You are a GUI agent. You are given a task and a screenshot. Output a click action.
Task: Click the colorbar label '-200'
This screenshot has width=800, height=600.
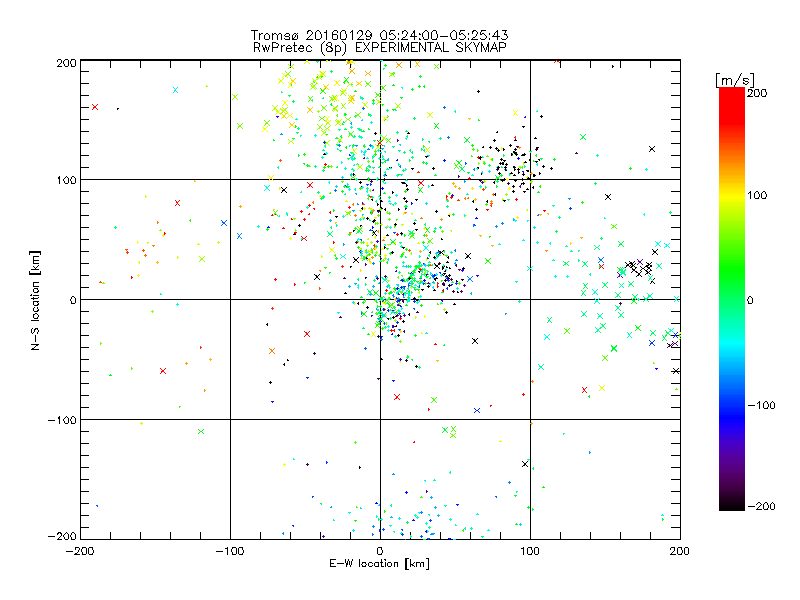pos(761,506)
